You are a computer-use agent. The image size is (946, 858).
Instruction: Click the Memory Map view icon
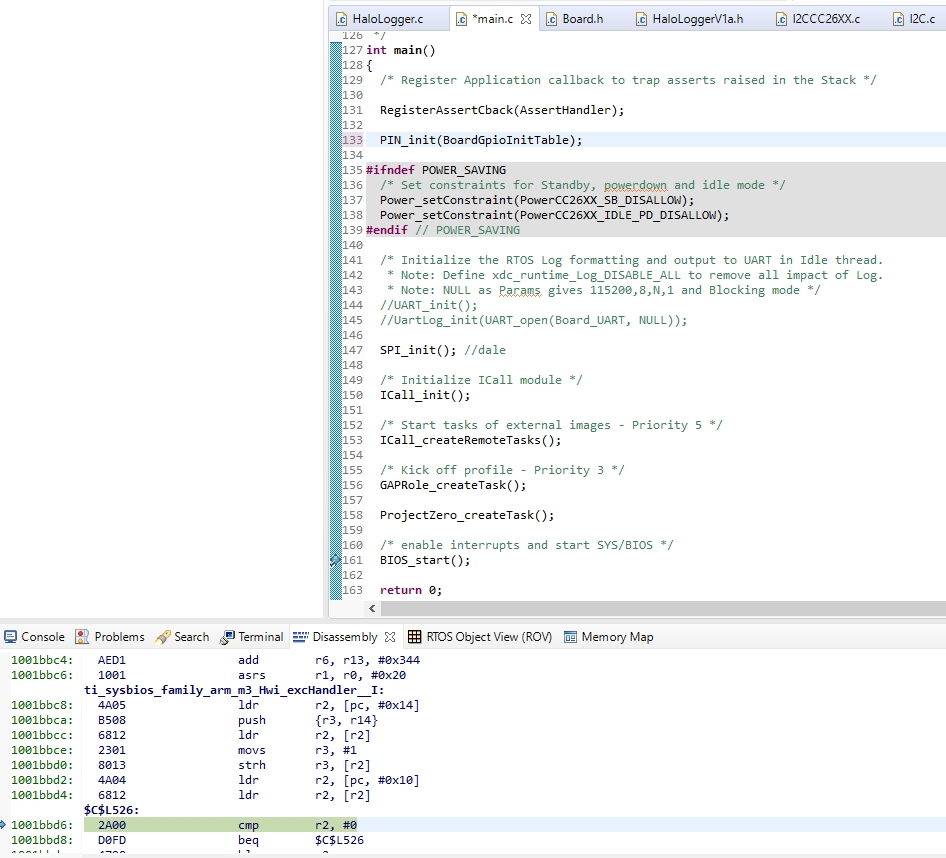tap(571, 637)
